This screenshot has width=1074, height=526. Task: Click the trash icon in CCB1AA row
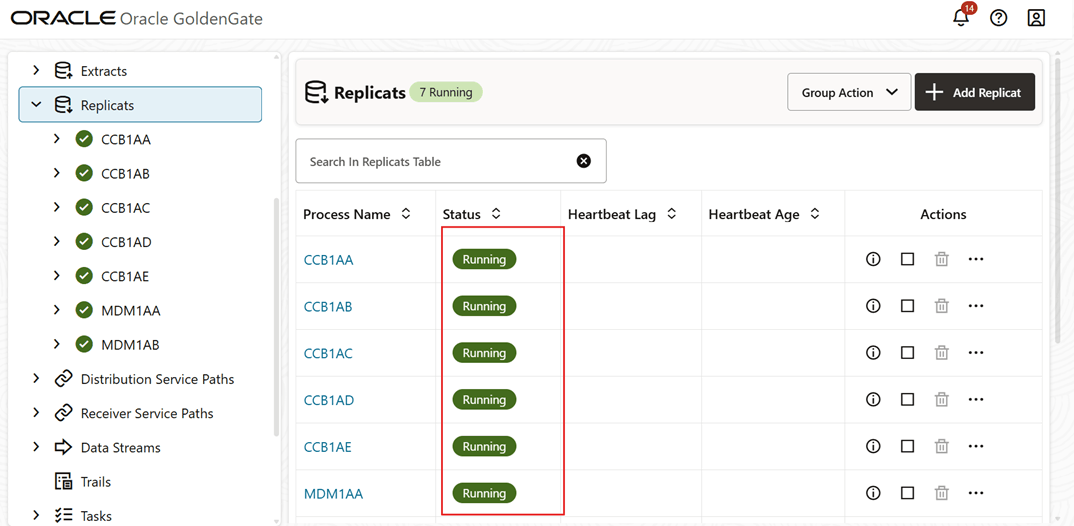pyautogui.click(x=942, y=259)
